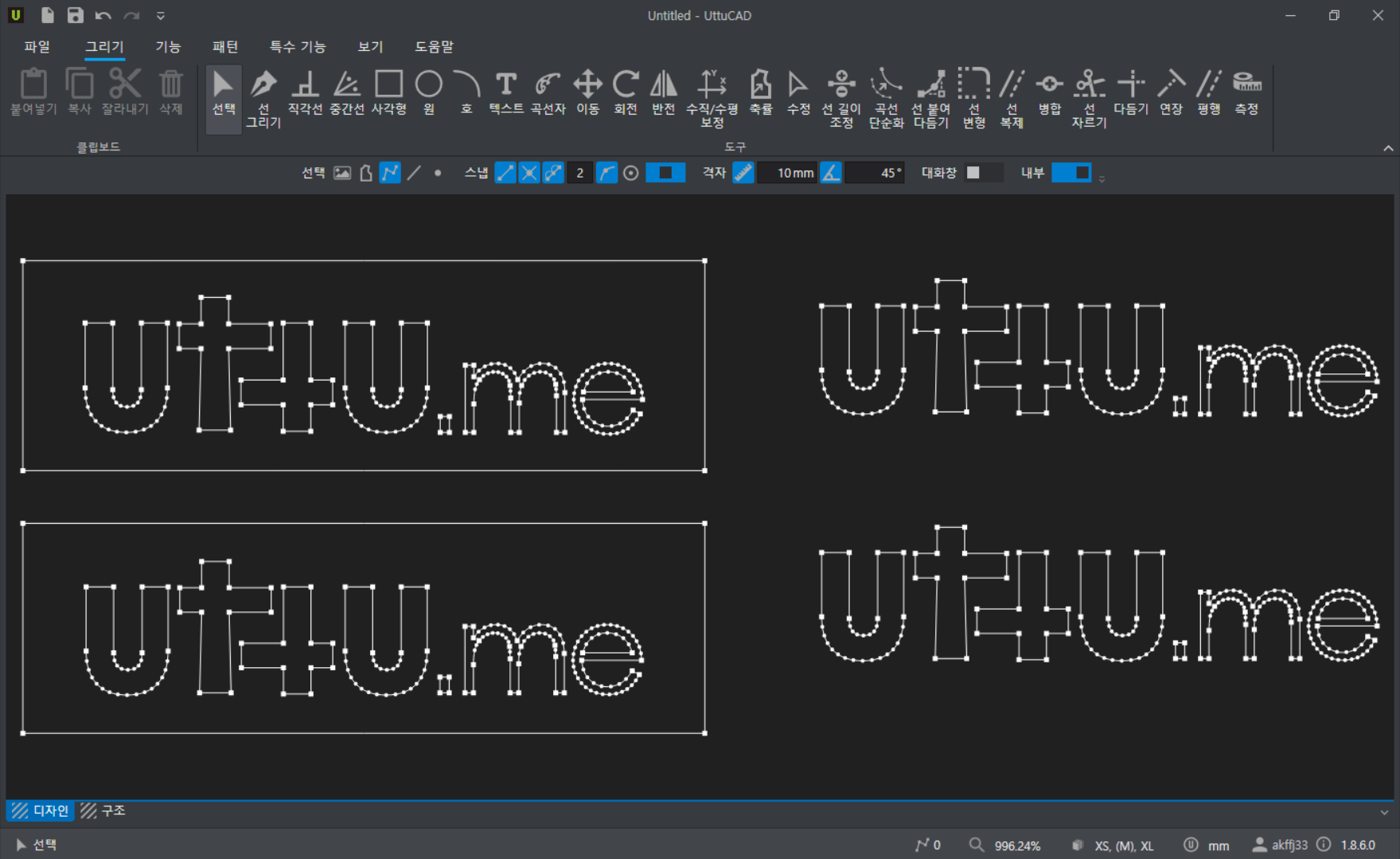Select the 사각형 rectangle tool
The width and height of the screenshot is (1400, 859).
[x=389, y=93]
